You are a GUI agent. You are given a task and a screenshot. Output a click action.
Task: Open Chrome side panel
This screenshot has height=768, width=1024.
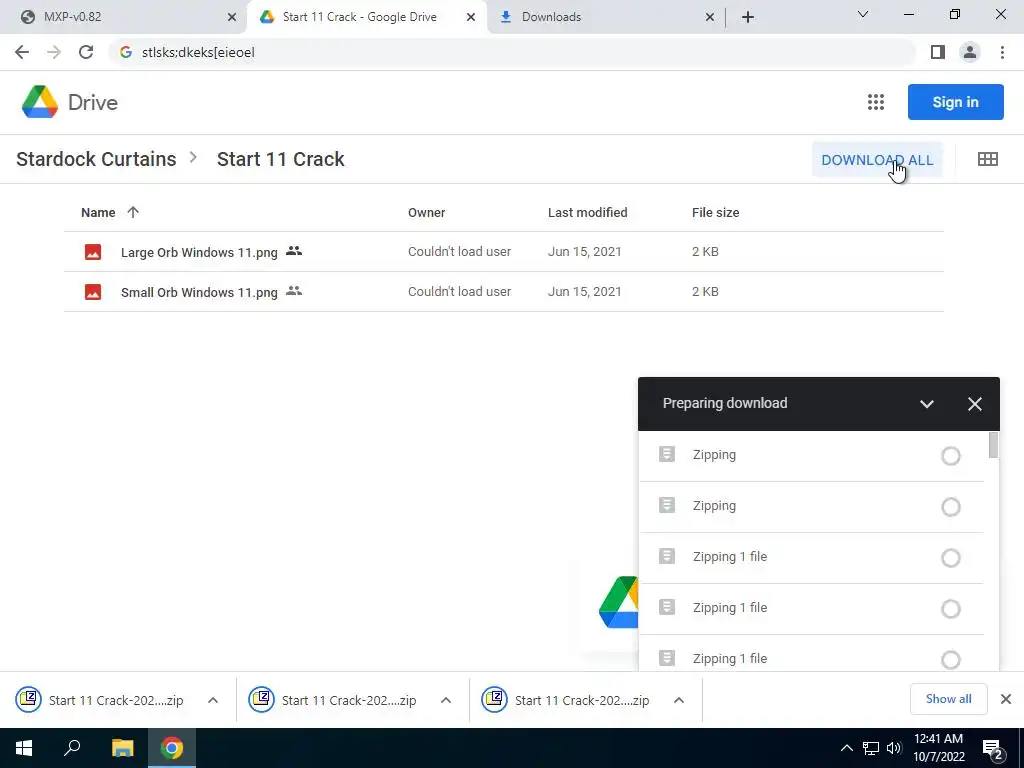[x=938, y=52]
